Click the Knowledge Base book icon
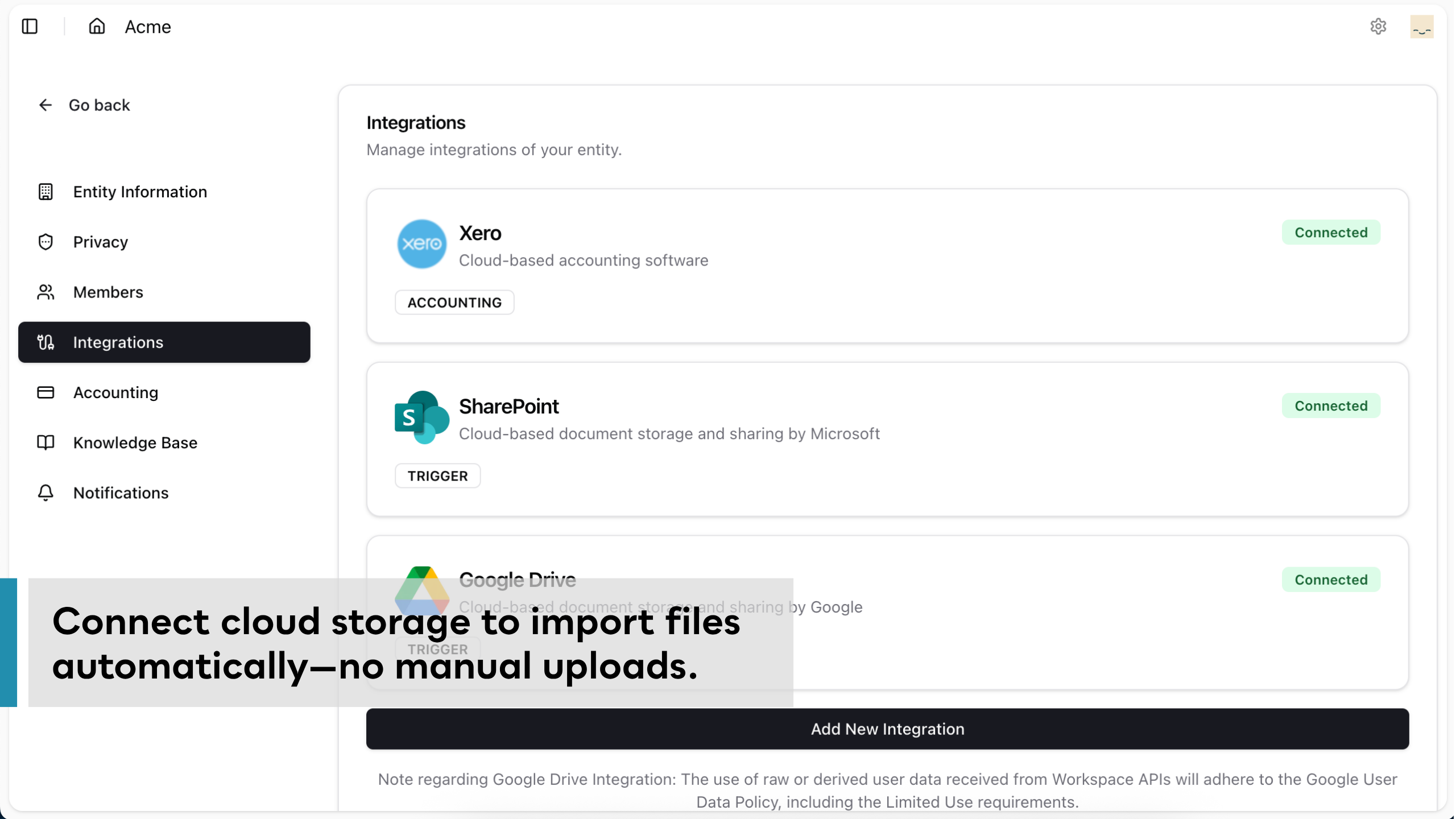 pos(45,442)
